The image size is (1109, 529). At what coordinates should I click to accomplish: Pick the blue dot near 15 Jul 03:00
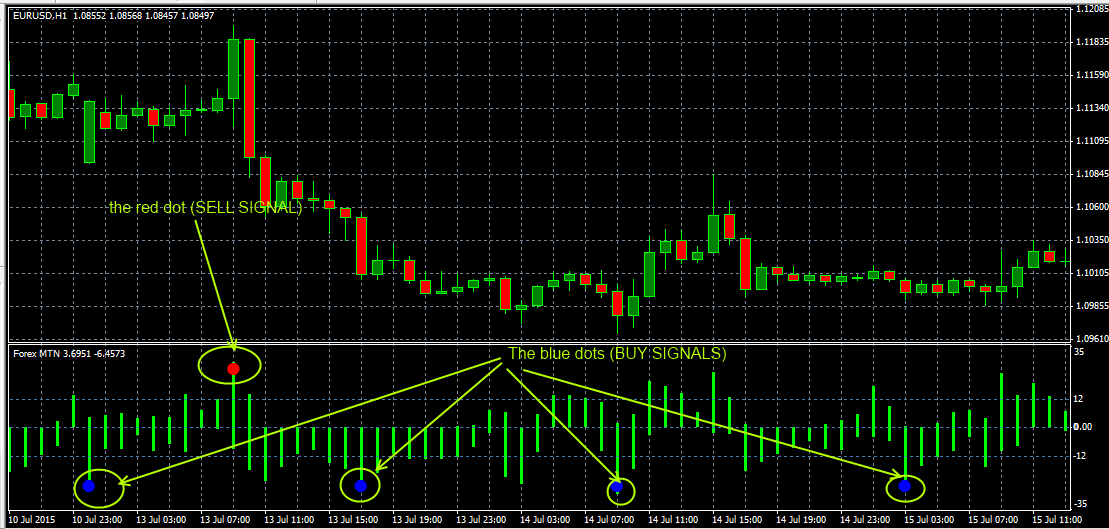[905, 486]
